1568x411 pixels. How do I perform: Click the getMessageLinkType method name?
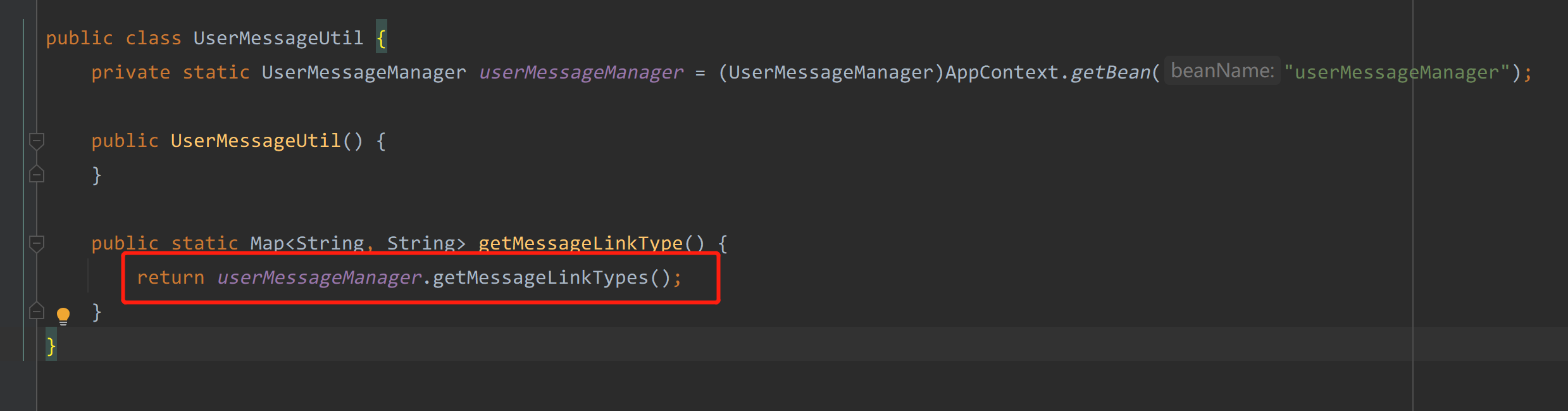coord(580,243)
